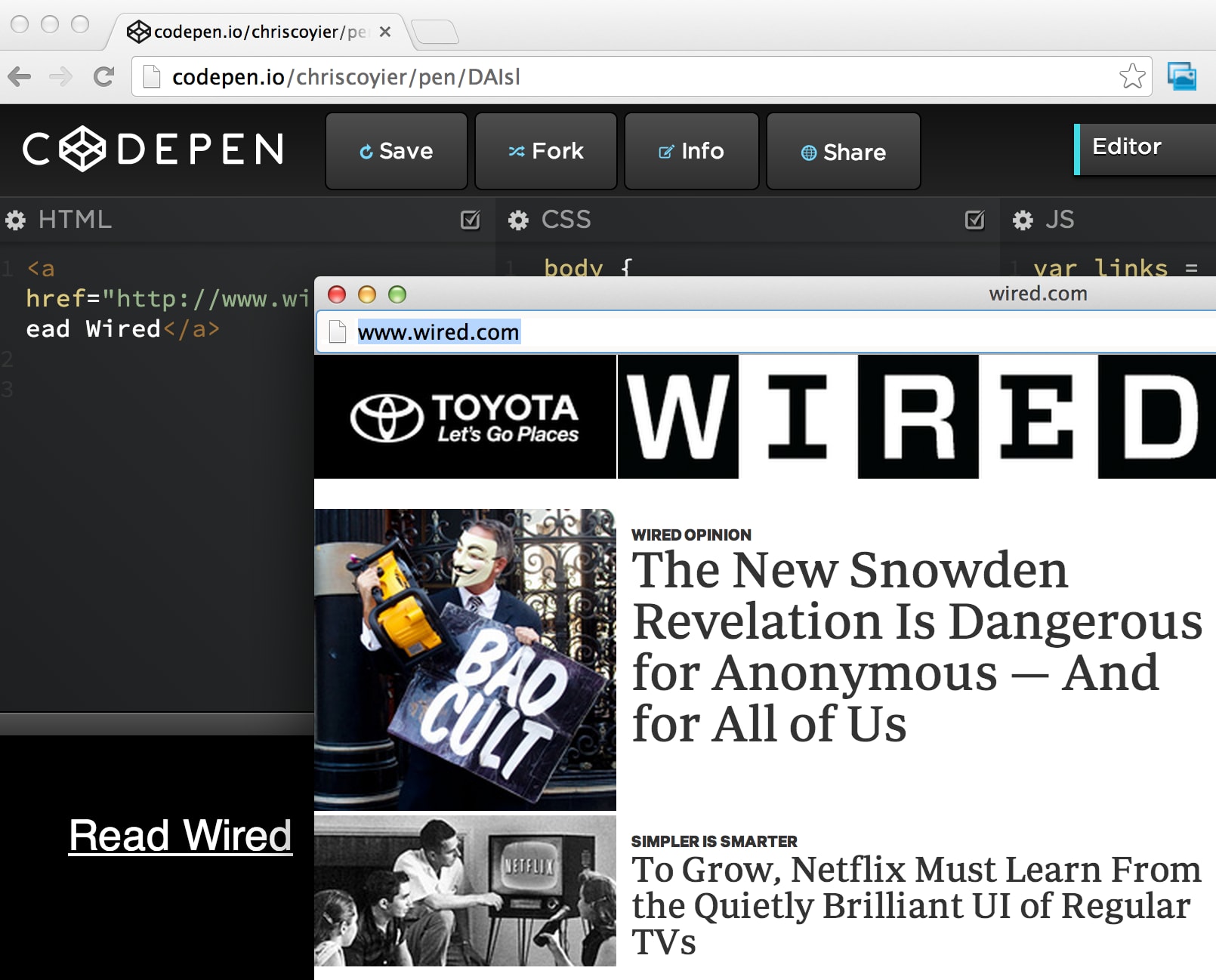This screenshot has height=980, width=1216.
Task: Click the SIMPLER IS SMARTER label
Action: point(714,841)
